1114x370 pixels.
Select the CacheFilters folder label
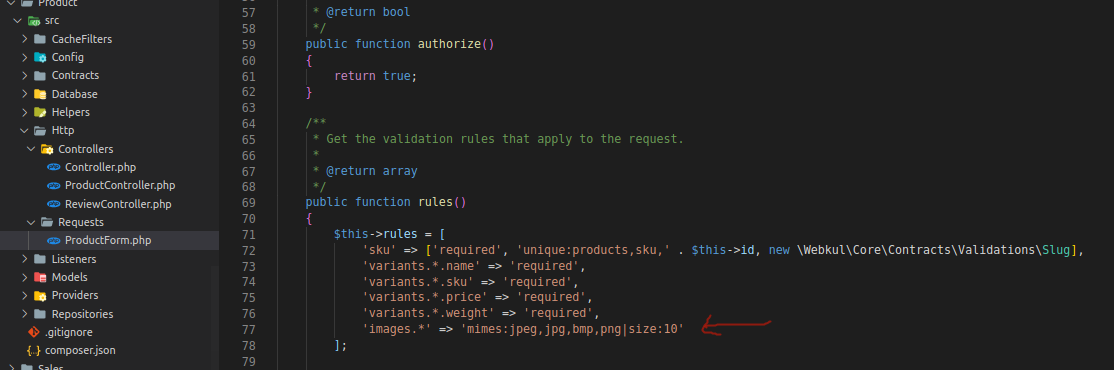point(82,39)
